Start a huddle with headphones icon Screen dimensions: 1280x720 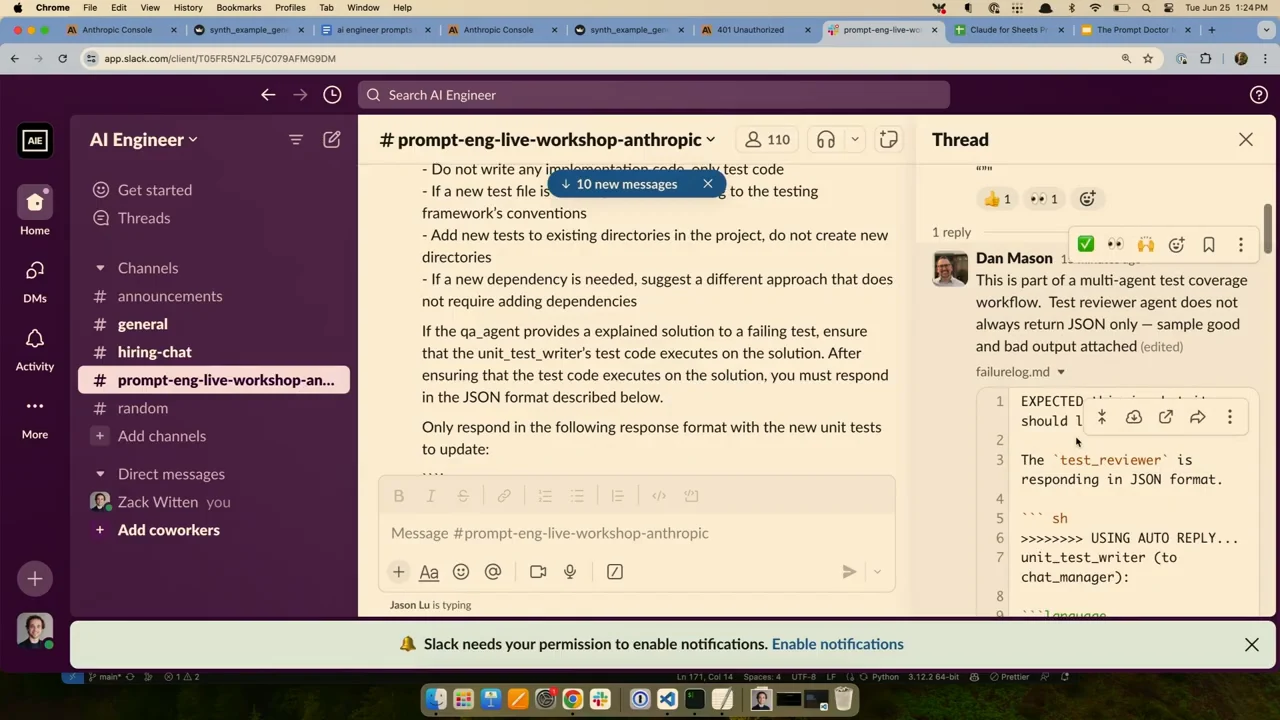(x=826, y=140)
